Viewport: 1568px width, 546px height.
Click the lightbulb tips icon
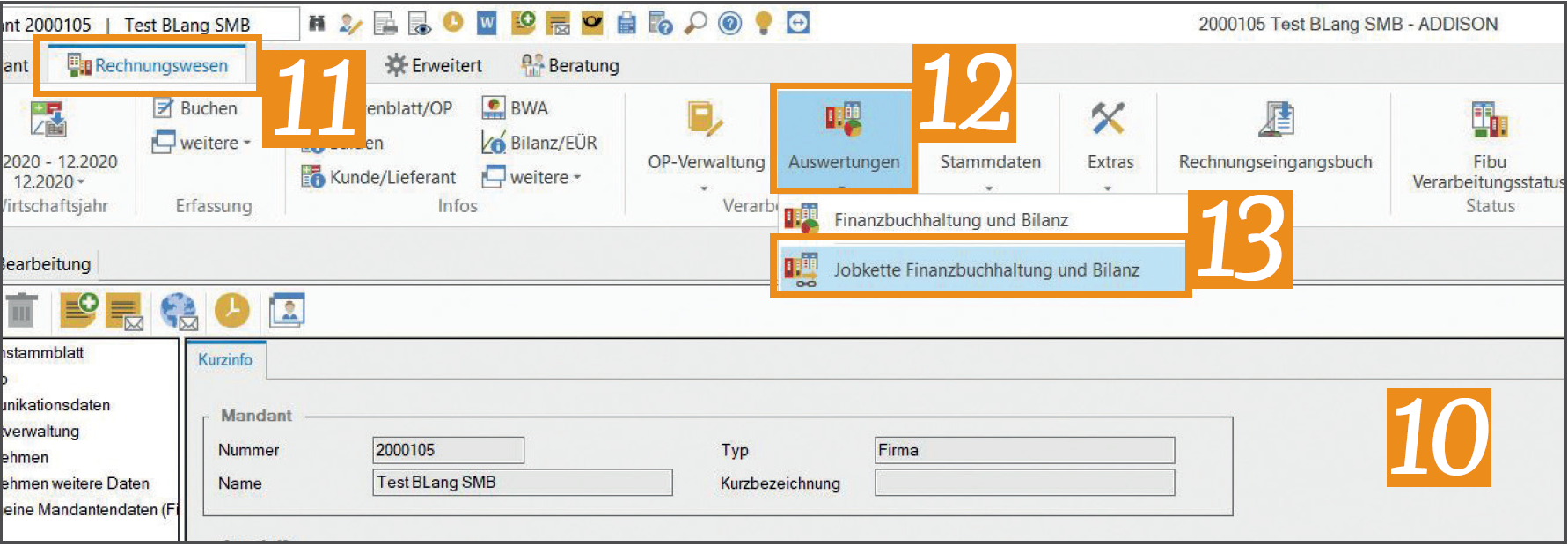click(x=764, y=23)
